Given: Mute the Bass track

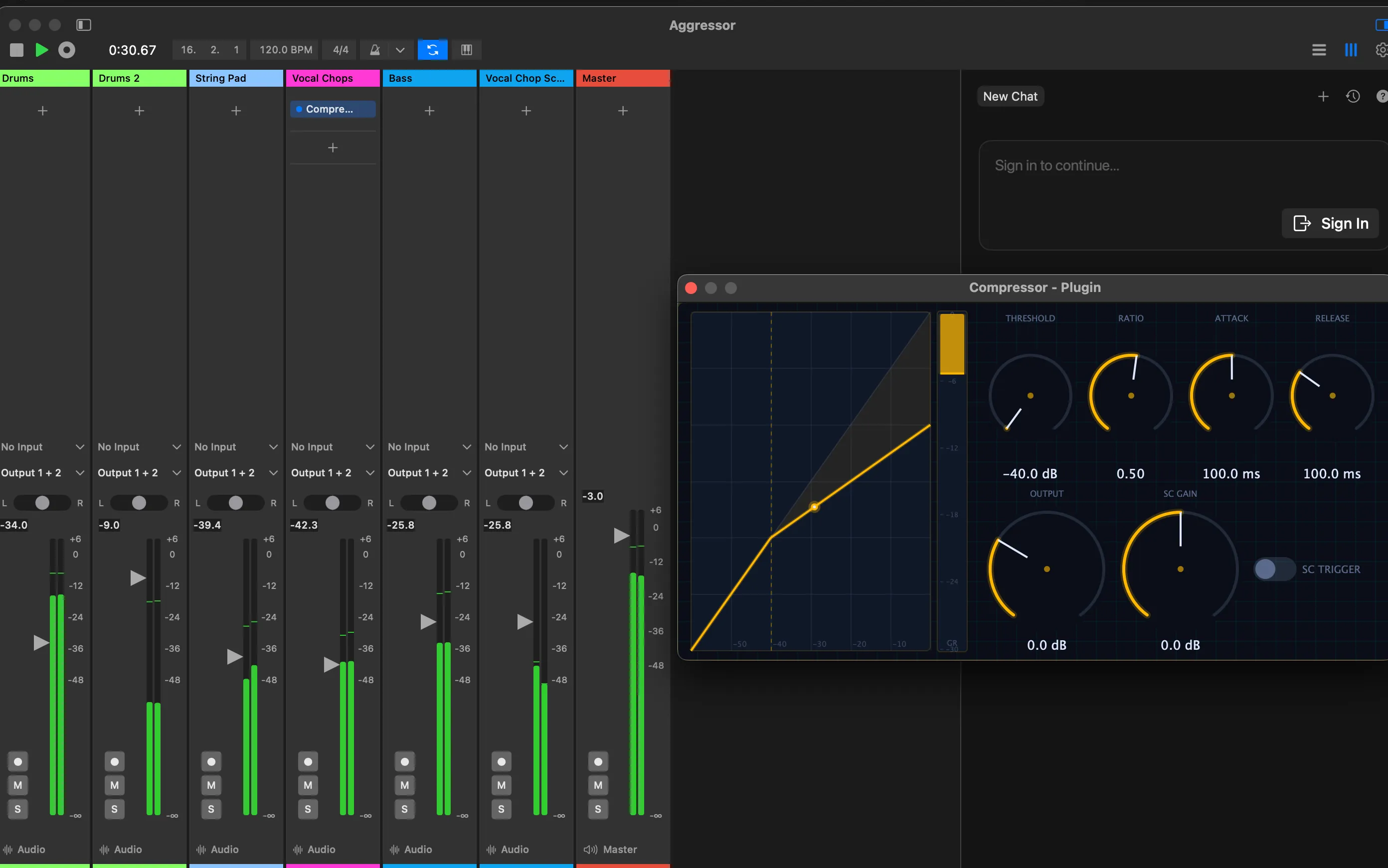Looking at the screenshot, I should point(404,785).
